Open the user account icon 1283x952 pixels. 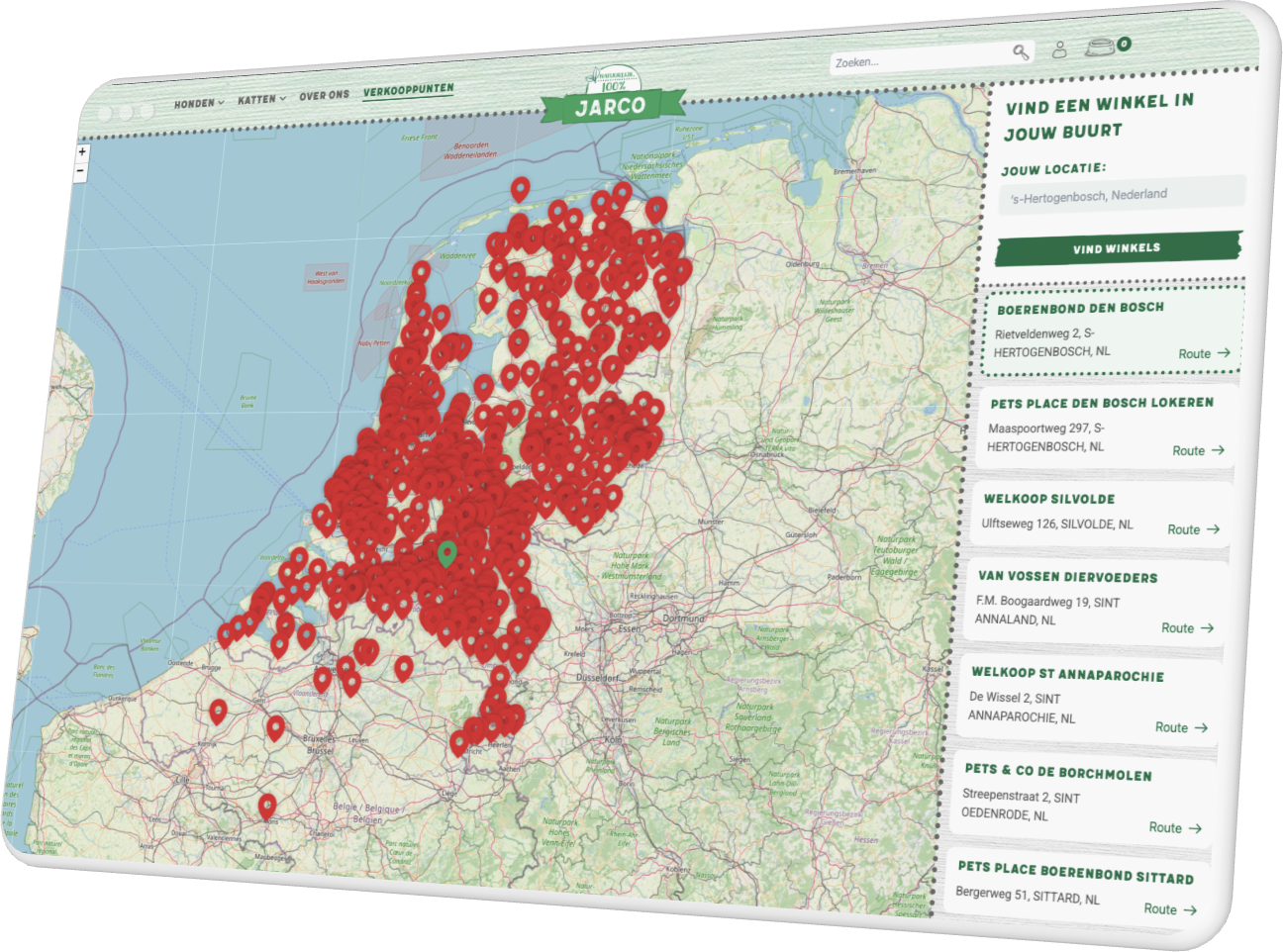[x=1059, y=48]
